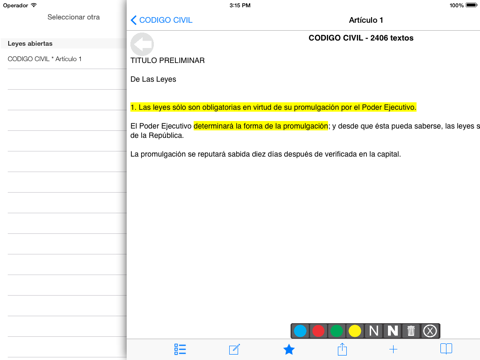Open the table of contents list icon
This screenshot has width=480, height=360.
pos(180,349)
